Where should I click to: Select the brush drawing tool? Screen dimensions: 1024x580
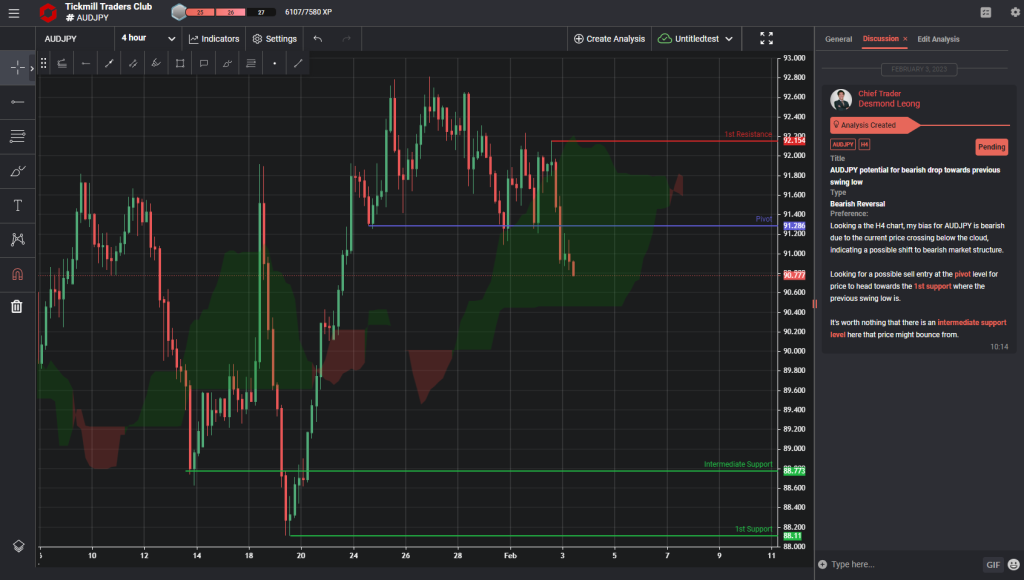[15, 171]
